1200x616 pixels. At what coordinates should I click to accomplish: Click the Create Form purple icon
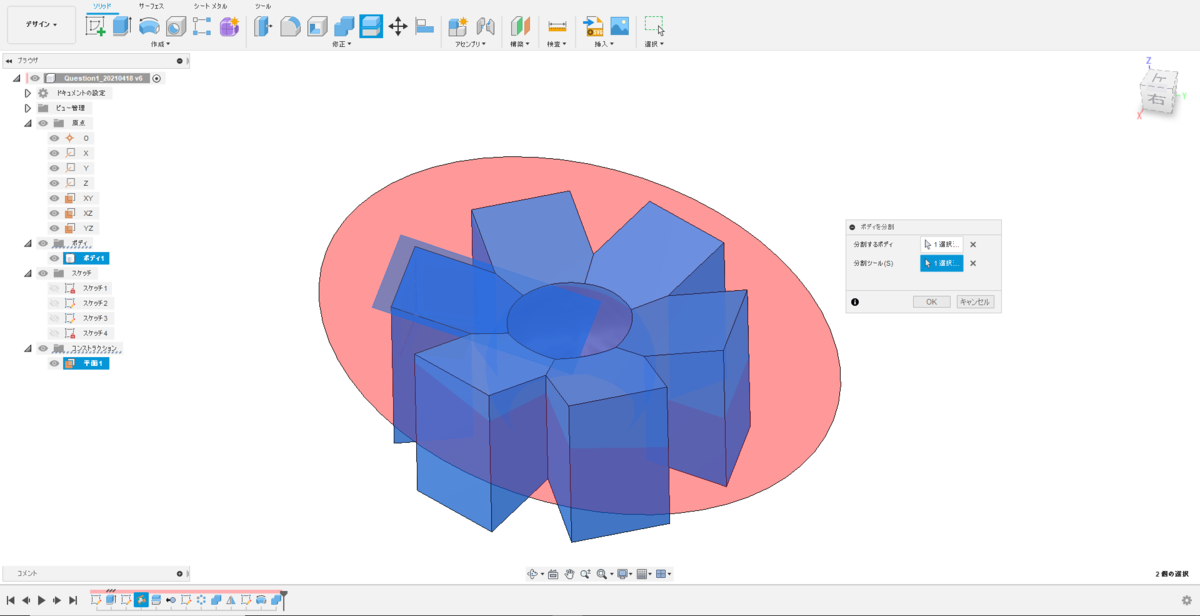229,27
